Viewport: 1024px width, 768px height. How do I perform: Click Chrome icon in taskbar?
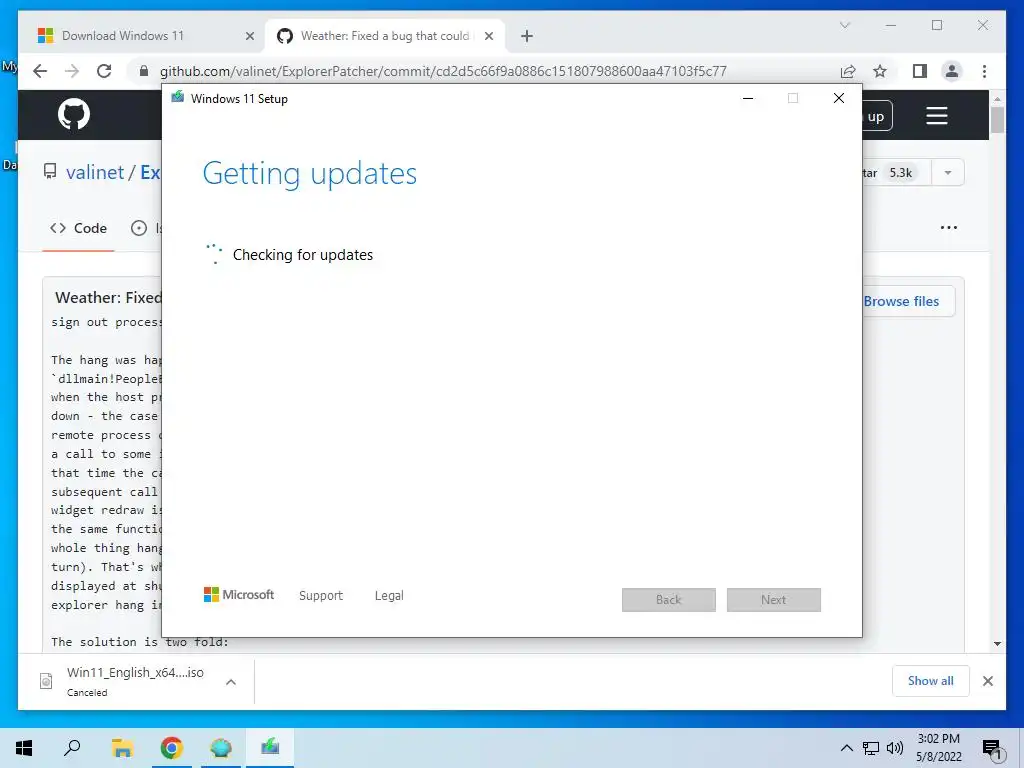coord(172,748)
